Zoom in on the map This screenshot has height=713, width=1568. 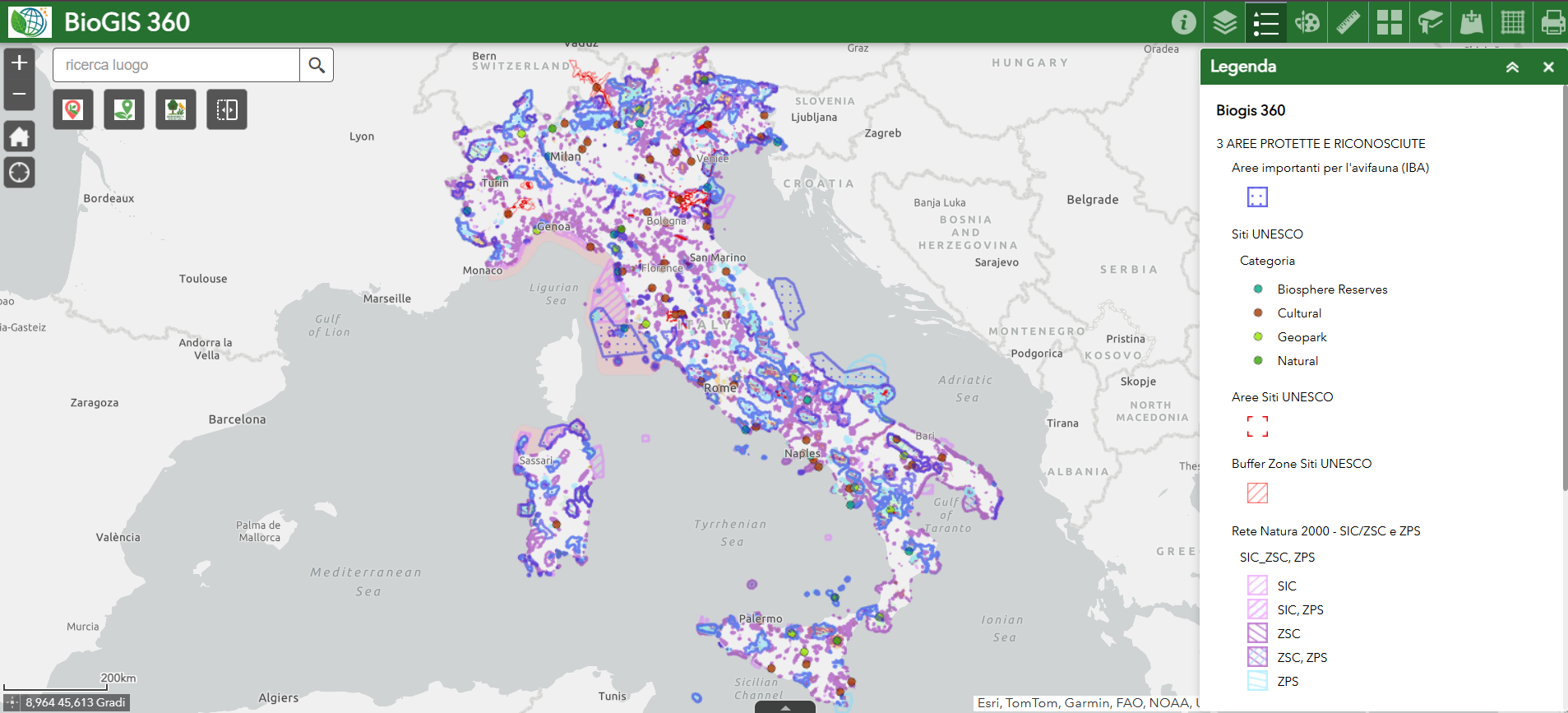coord(20,63)
